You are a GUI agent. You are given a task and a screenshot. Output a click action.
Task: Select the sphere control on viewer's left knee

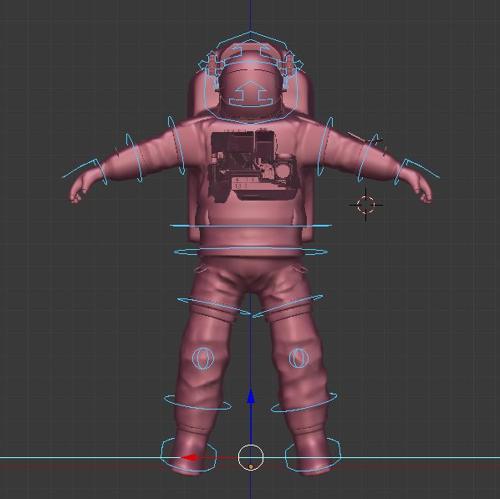pos(203,358)
